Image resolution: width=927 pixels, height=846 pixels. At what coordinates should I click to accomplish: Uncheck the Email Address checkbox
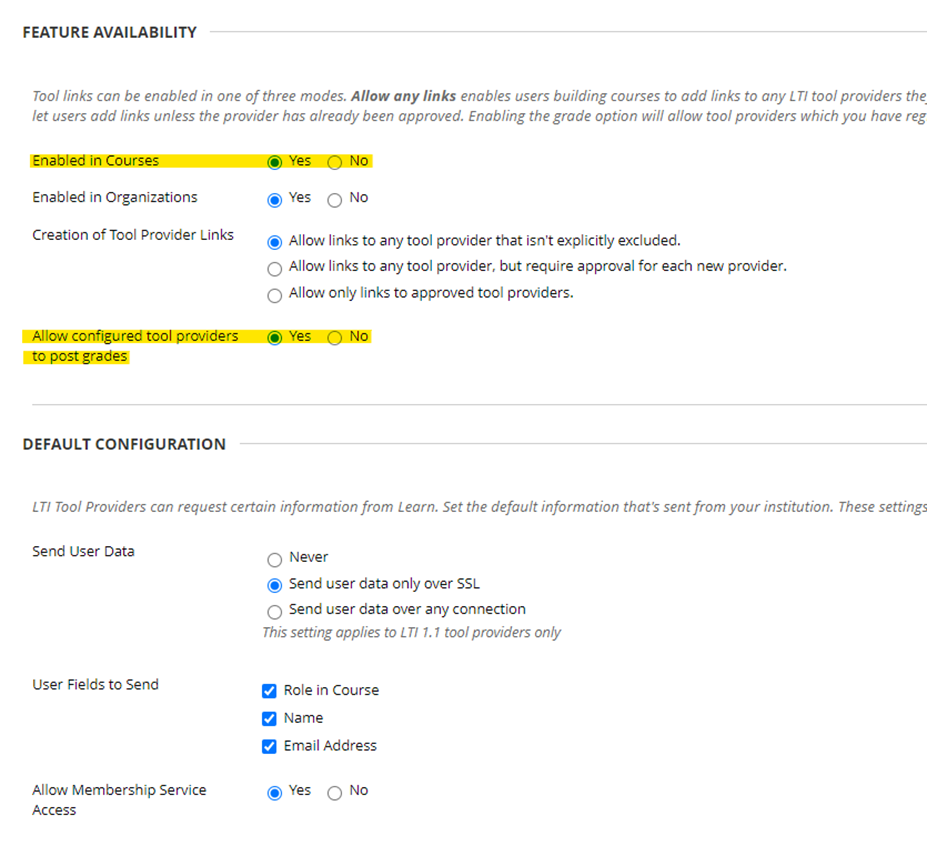click(x=269, y=746)
